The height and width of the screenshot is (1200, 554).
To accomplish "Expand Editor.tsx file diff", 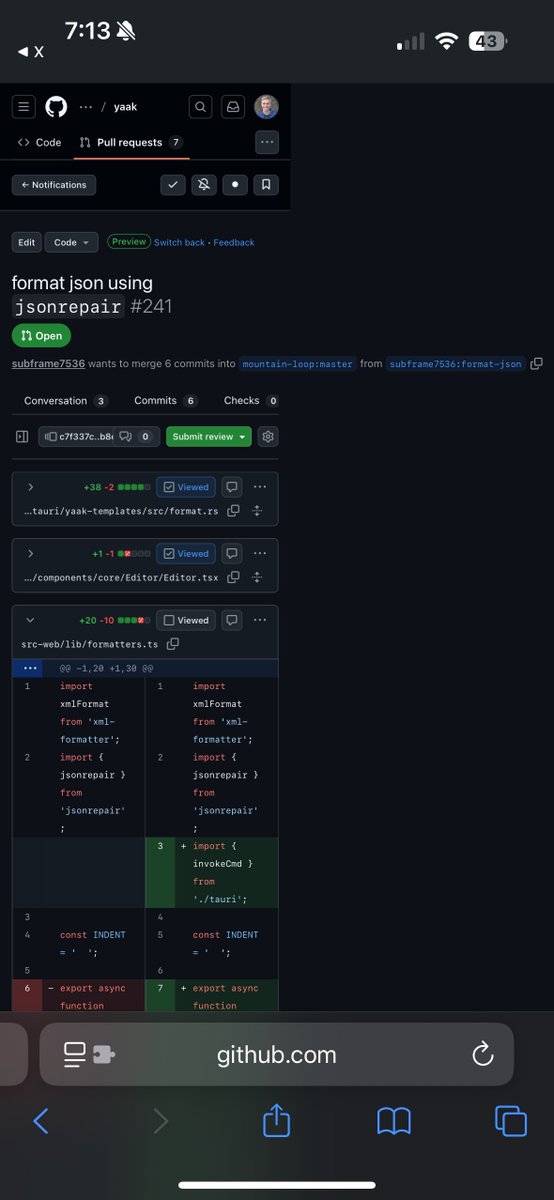I will (31, 553).
